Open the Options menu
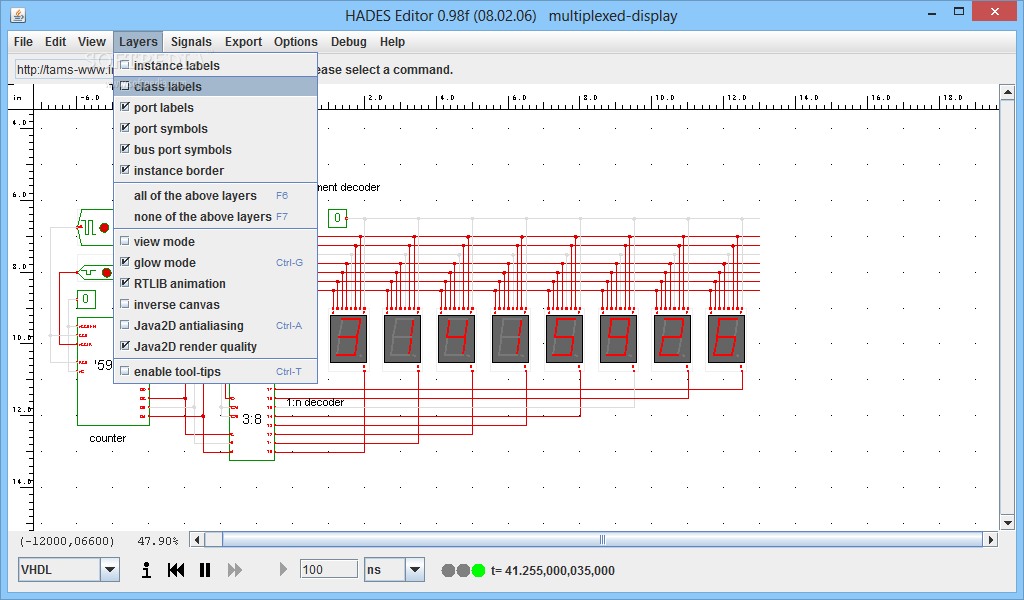Screen dimensions: 1024x600 pos(295,42)
